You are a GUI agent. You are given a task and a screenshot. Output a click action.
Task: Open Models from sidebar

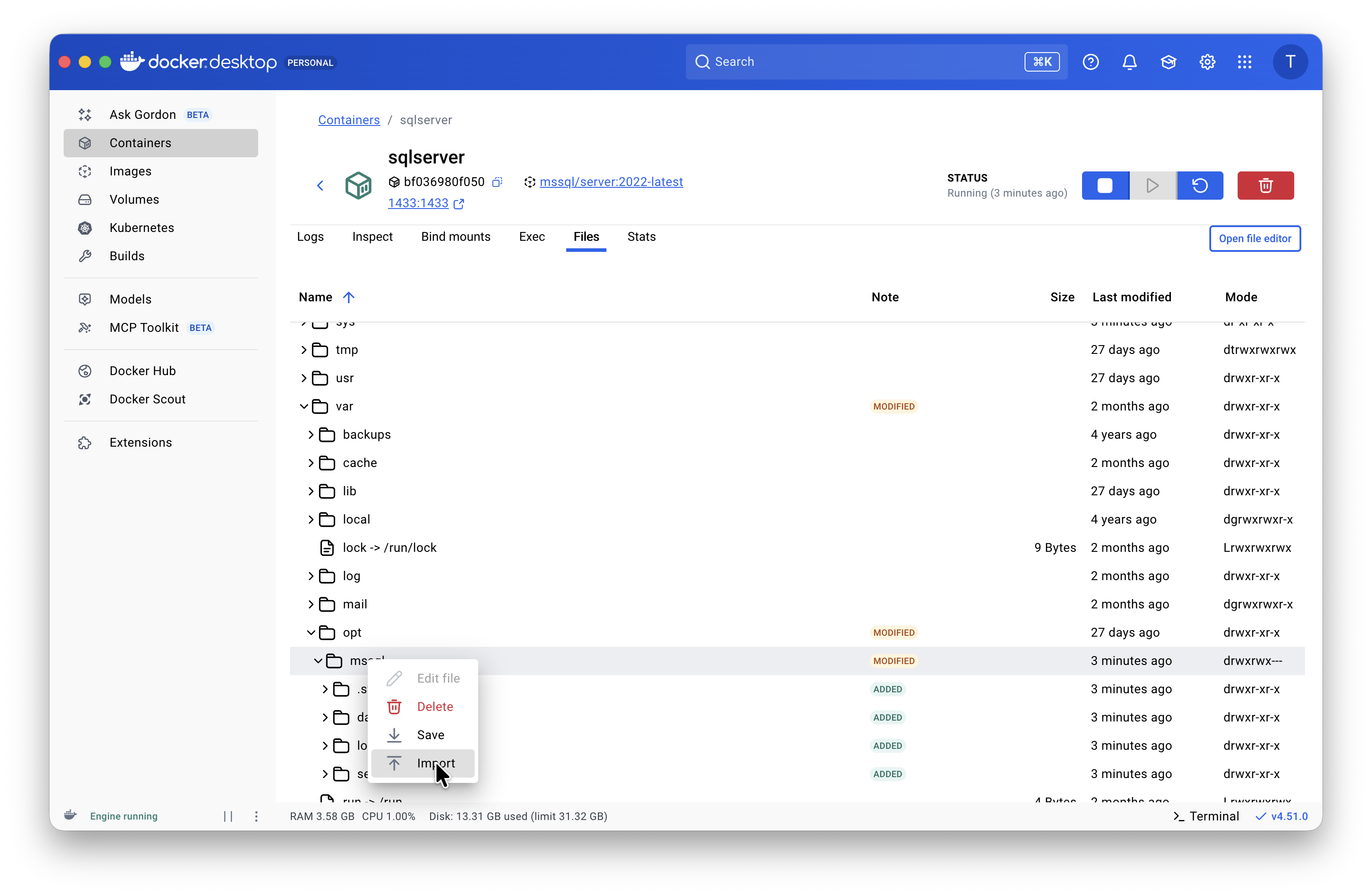(160, 299)
